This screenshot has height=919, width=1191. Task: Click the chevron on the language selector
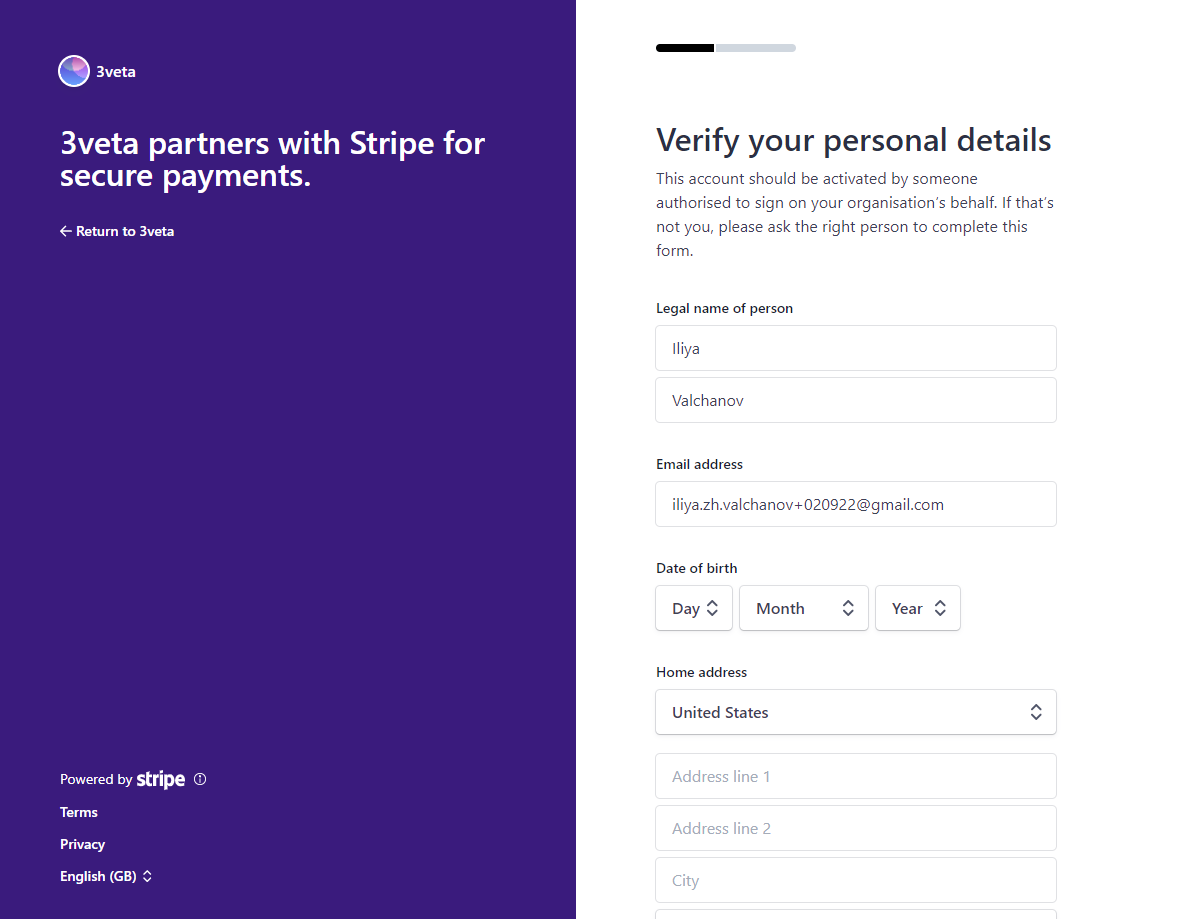(x=147, y=876)
